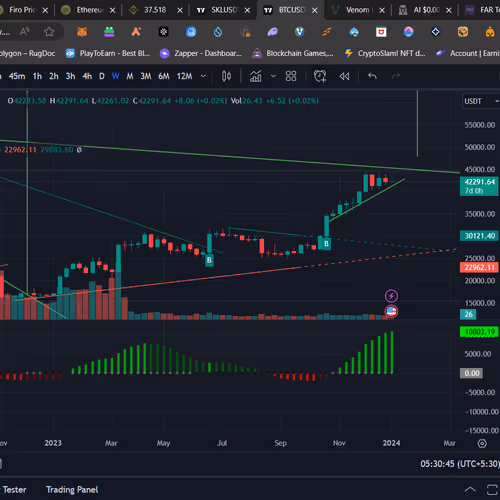
Task: Select the 2h timeframe
Action: pyautogui.click(x=54, y=76)
